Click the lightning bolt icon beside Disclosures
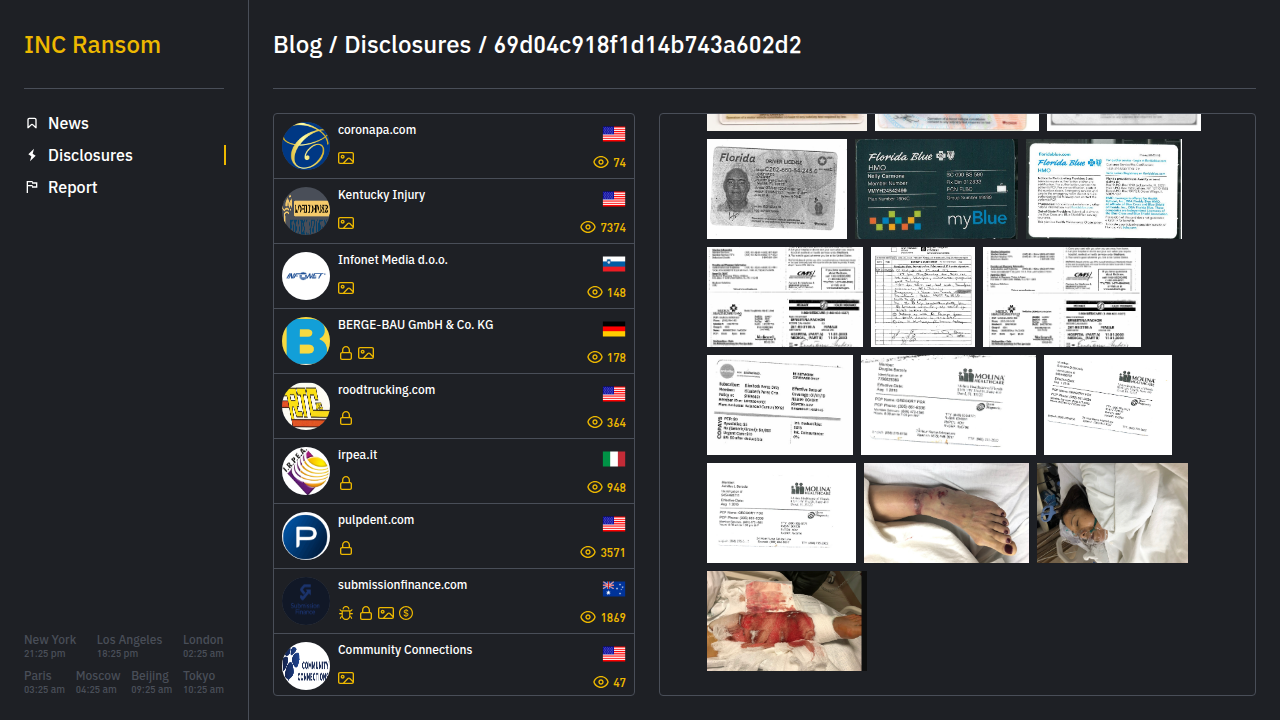Viewport: 1280px width, 720px height. click(32, 155)
